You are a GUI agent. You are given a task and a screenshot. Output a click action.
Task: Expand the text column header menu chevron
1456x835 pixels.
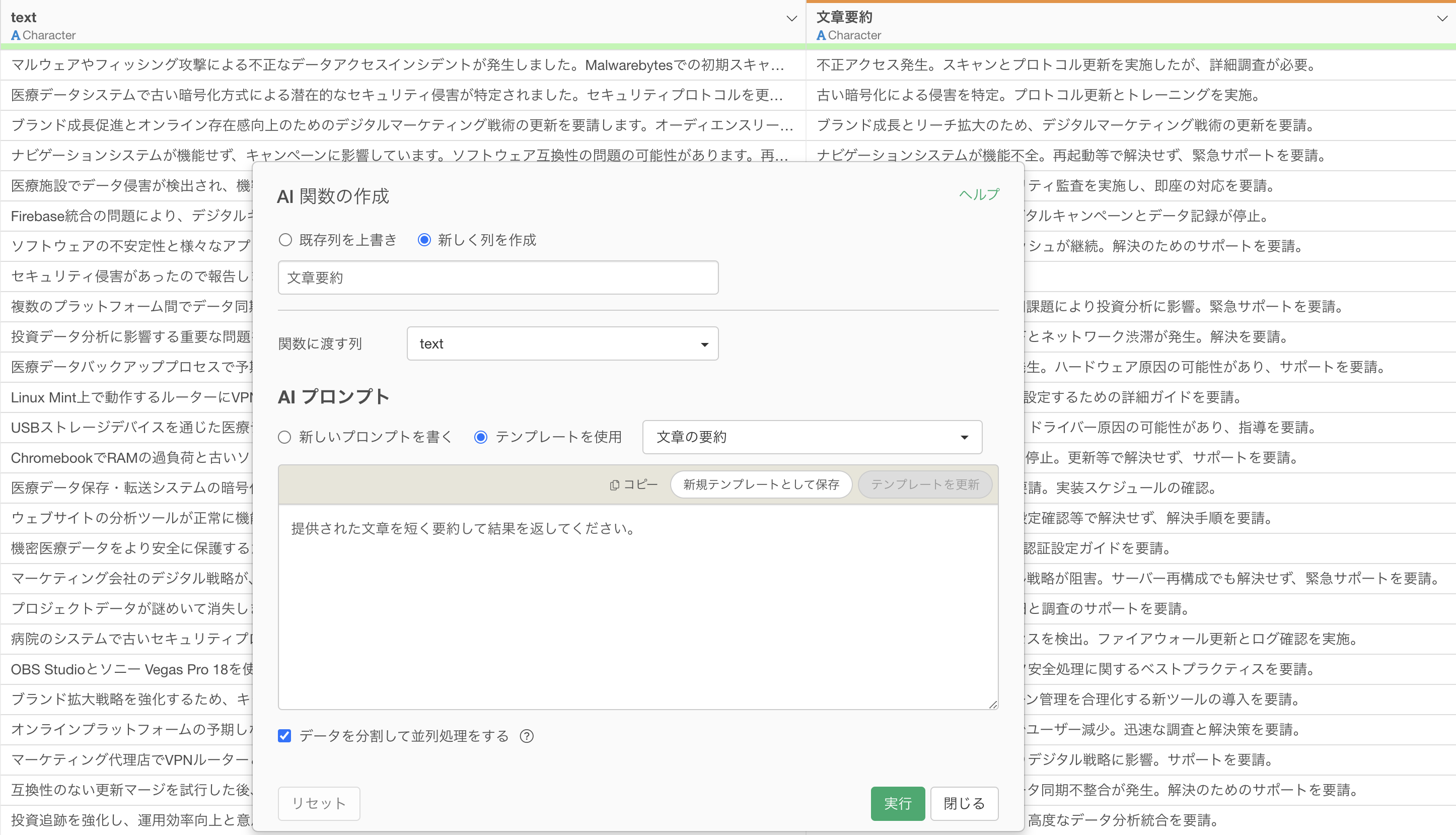pyautogui.click(x=791, y=18)
